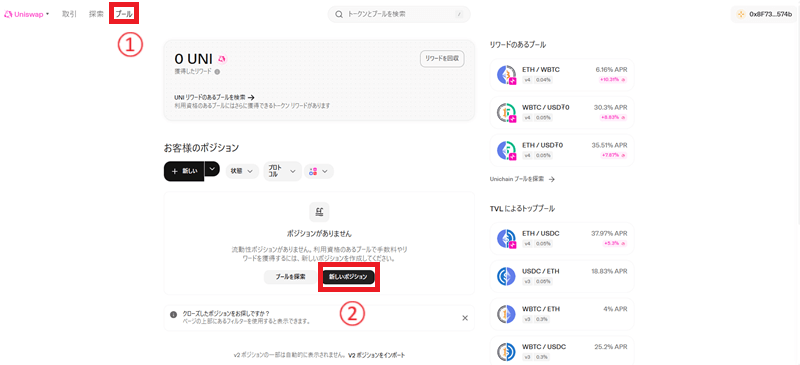Dismiss the closed positions notice with X
800x365 pixels.
click(x=465, y=318)
